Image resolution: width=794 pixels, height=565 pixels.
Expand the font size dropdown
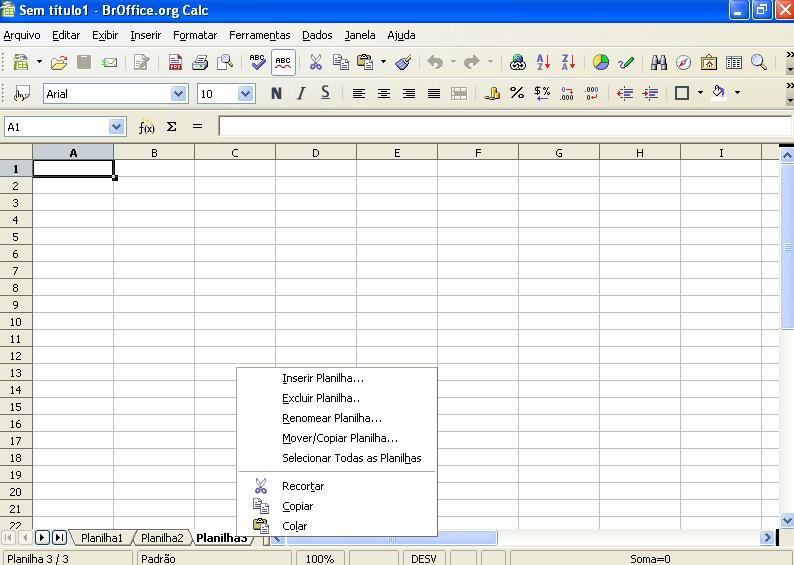click(x=246, y=94)
